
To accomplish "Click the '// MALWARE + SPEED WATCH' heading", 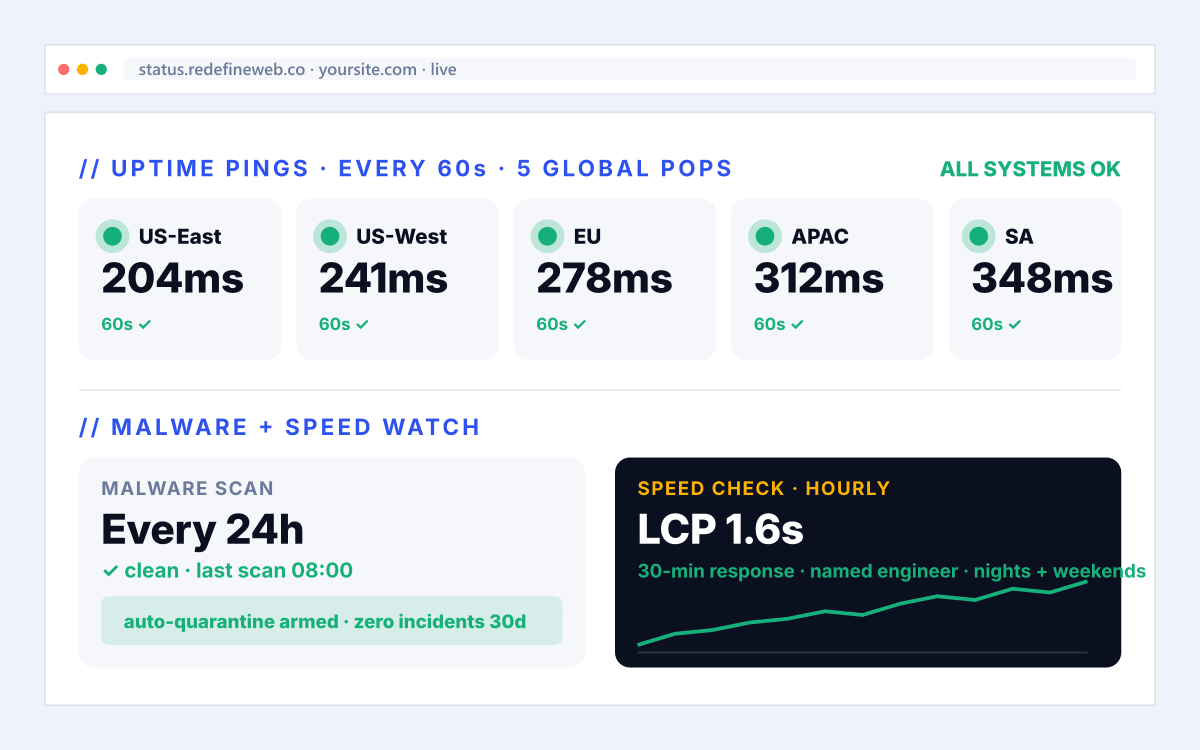I will pos(280,427).
